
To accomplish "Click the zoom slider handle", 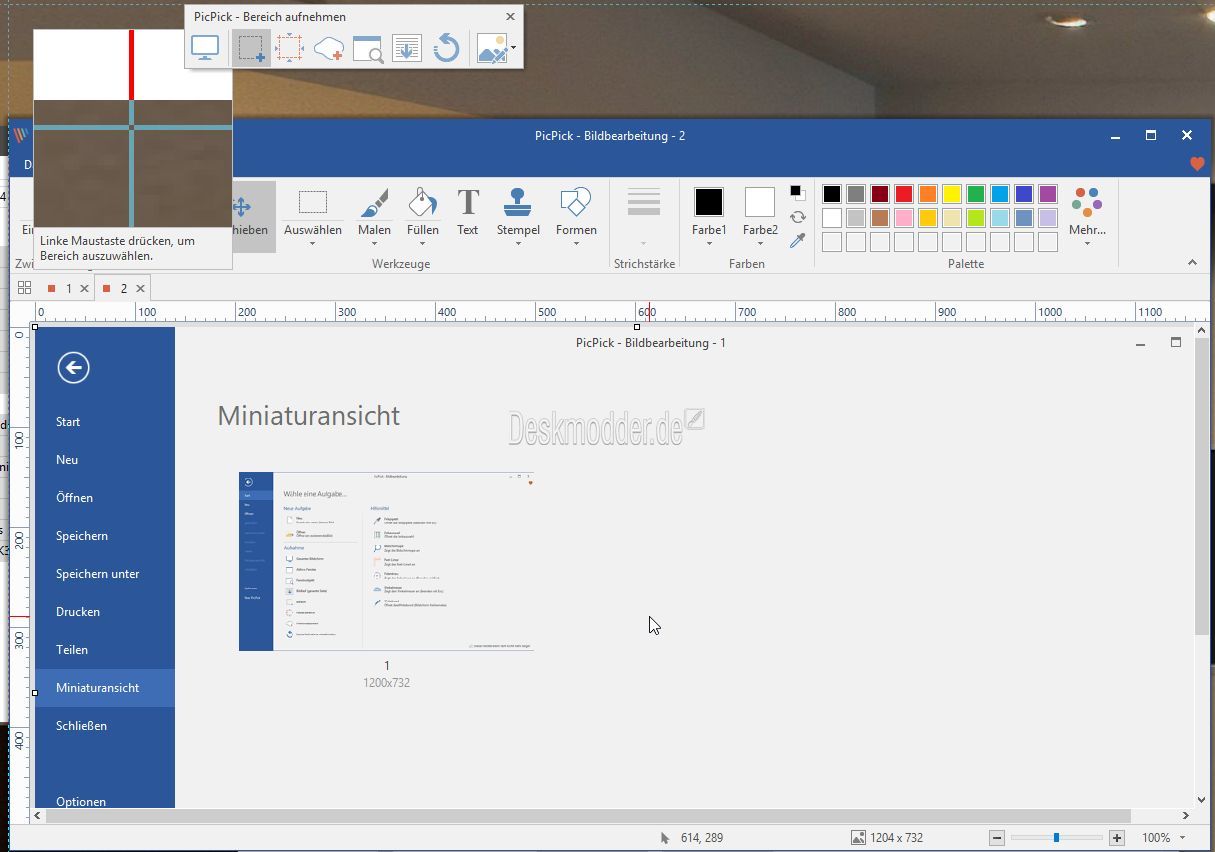I will 1056,838.
